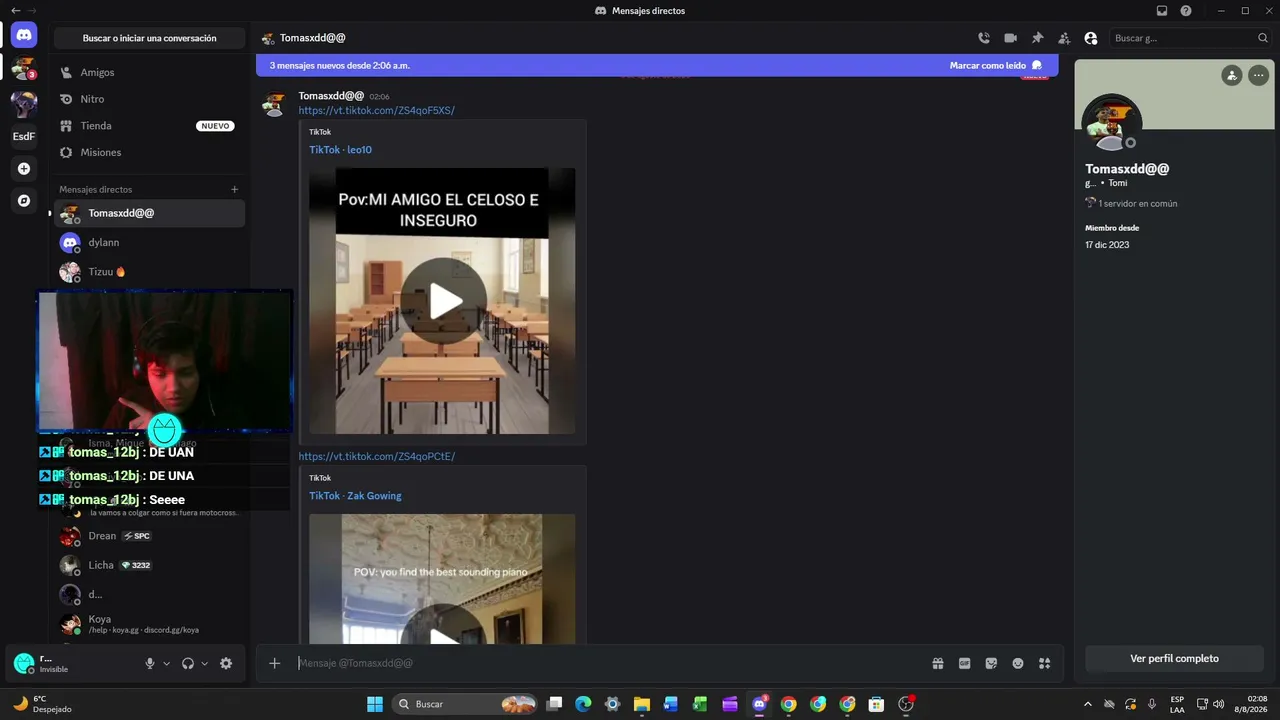1280x720 pixels.
Task: Open the Misiones page
Action: click(150, 152)
